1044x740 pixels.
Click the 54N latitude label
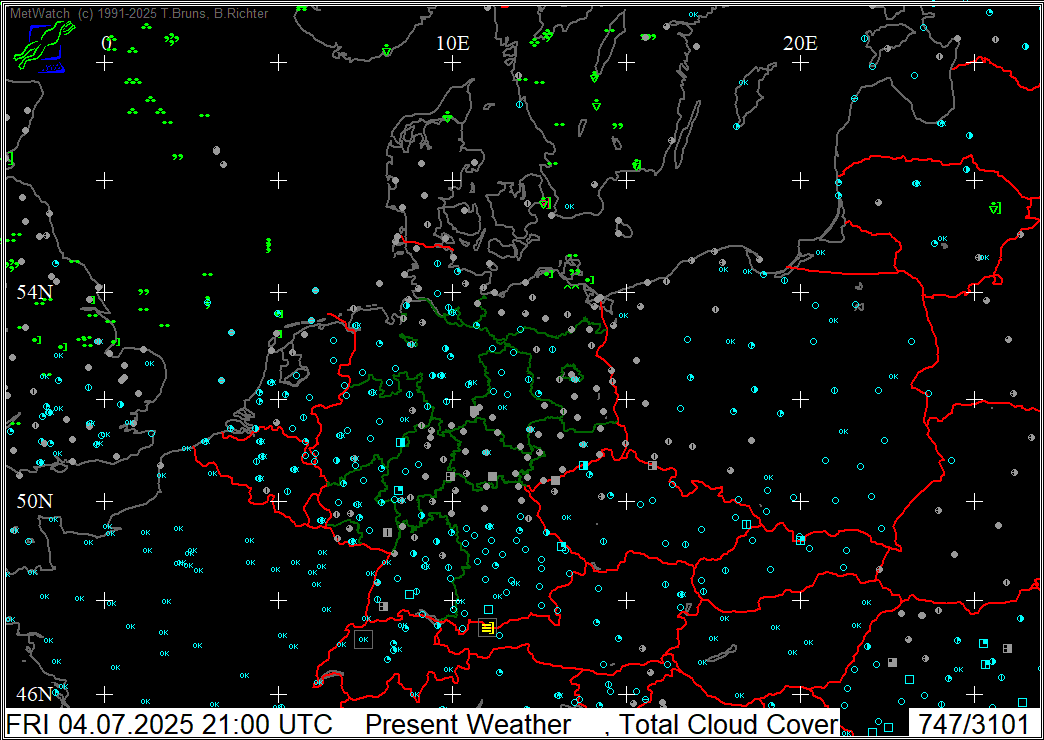point(35,292)
